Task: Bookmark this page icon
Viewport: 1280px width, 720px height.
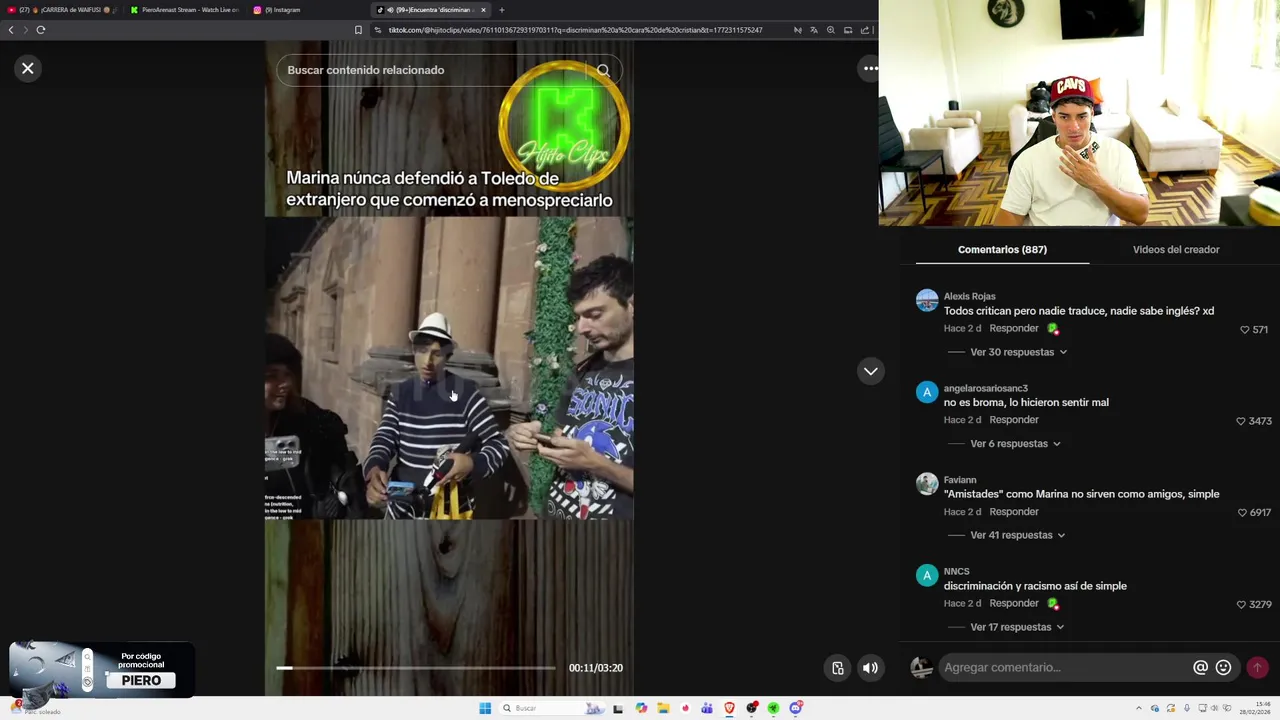Action: (358, 30)
